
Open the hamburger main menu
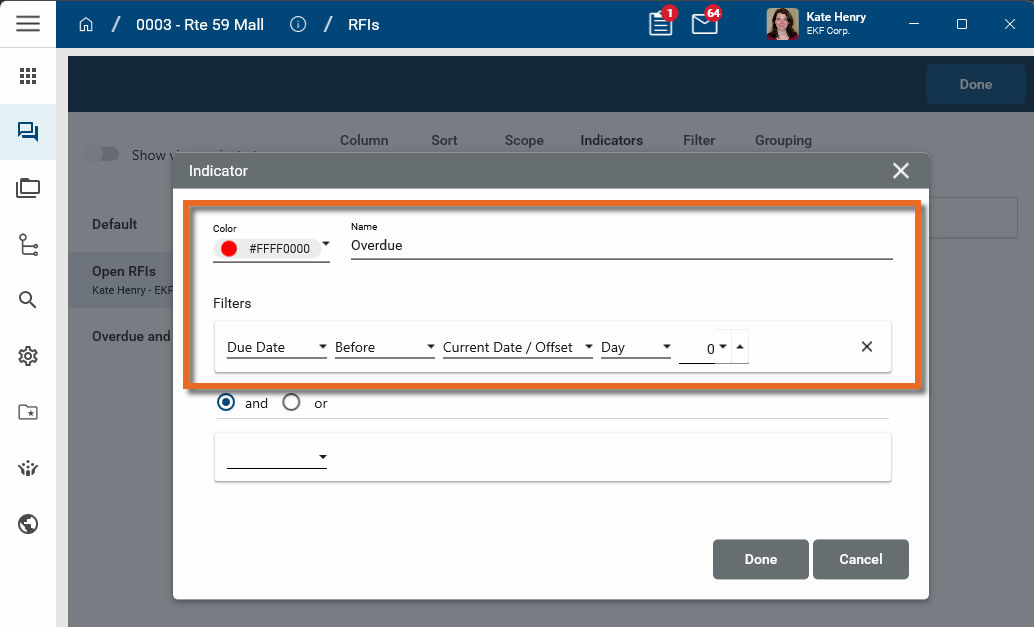pos(28,24)
